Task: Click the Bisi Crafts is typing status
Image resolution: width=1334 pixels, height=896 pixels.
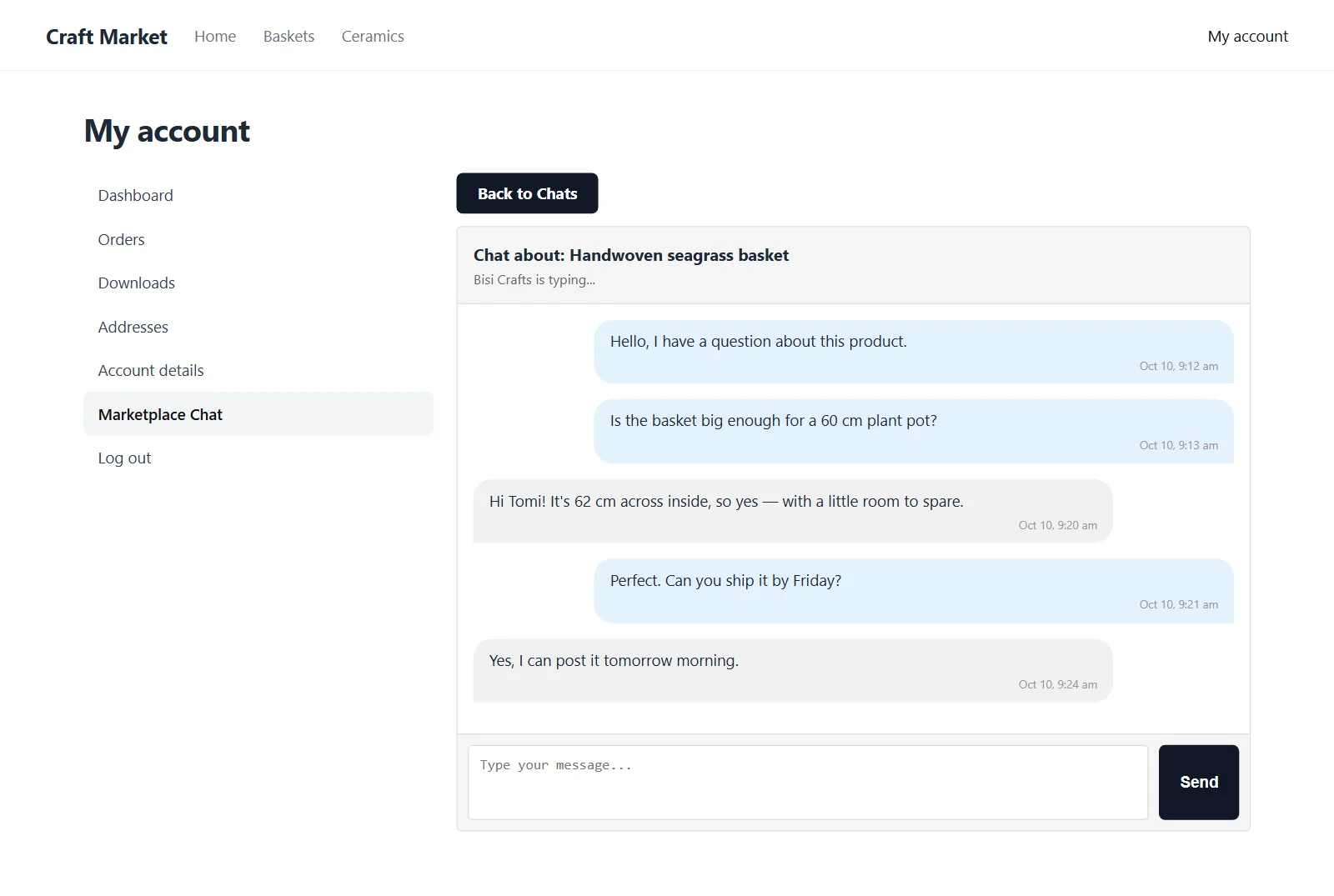Action: pyautogui.click(x=534, y=280)
